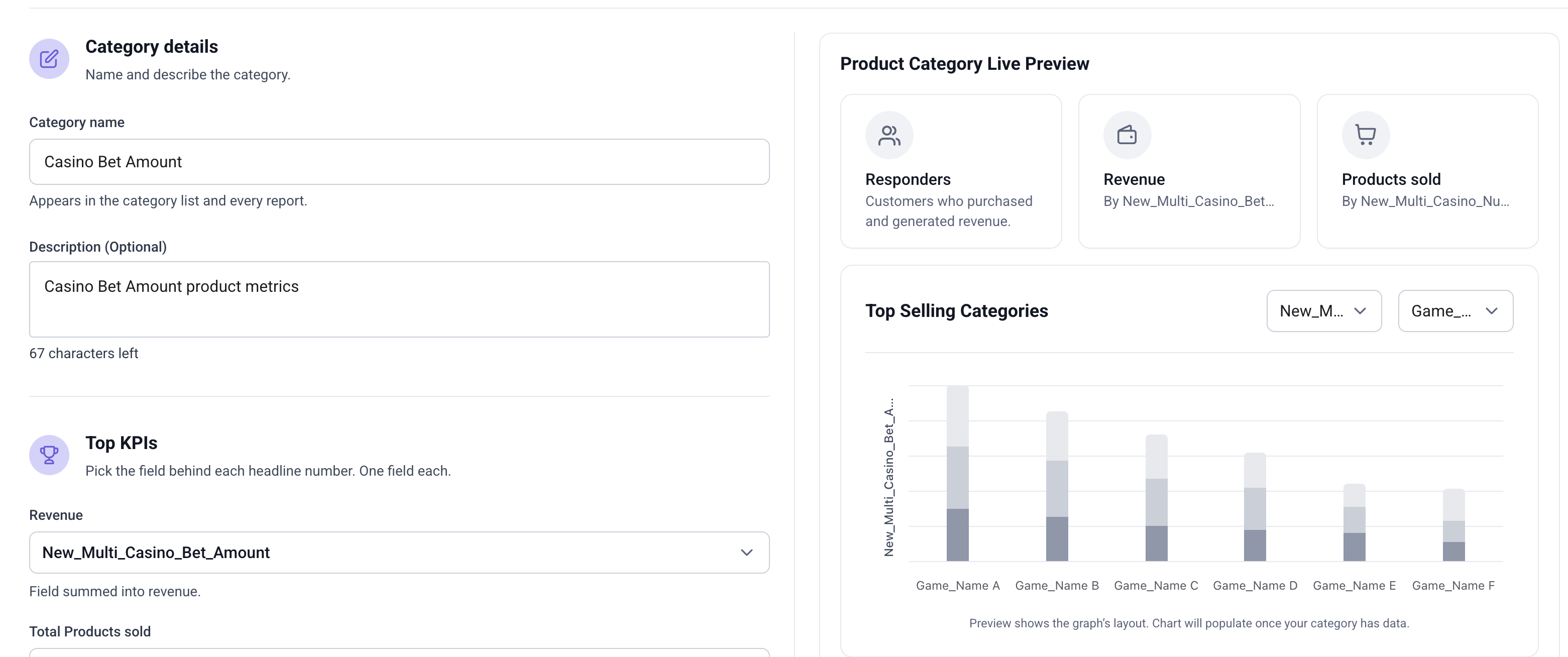Select the Revenue preview card

tap(1189, 171)
